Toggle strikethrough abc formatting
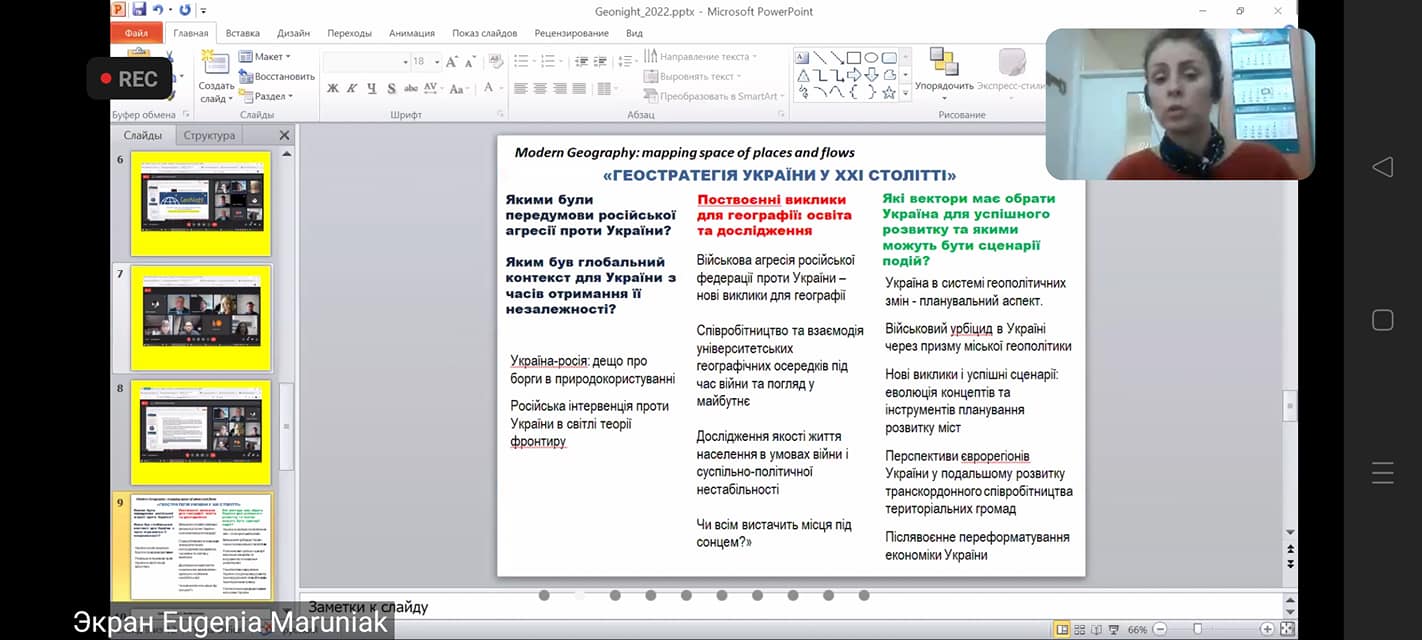1422x640 pixels. (x=411, y=88)
